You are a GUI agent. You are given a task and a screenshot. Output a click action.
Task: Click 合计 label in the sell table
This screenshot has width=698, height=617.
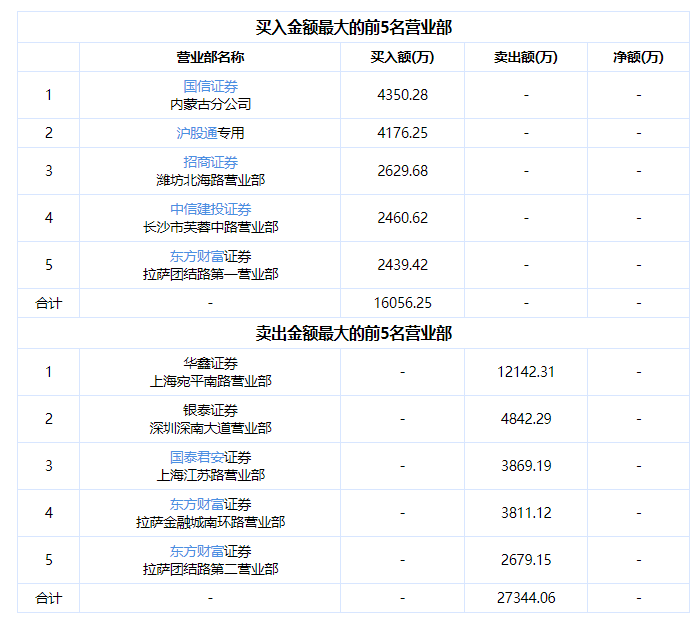click(49, 598)
